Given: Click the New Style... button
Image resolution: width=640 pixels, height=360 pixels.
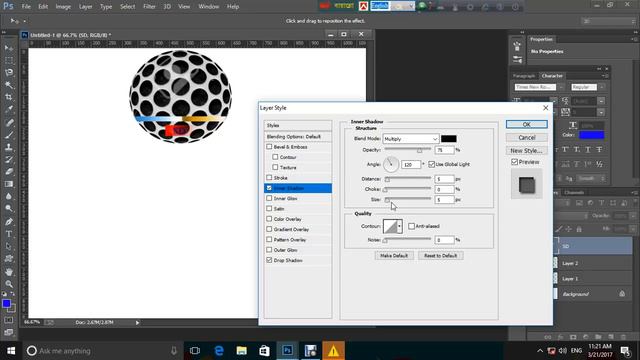Looking at the screenshot, I should pos(527,151).
